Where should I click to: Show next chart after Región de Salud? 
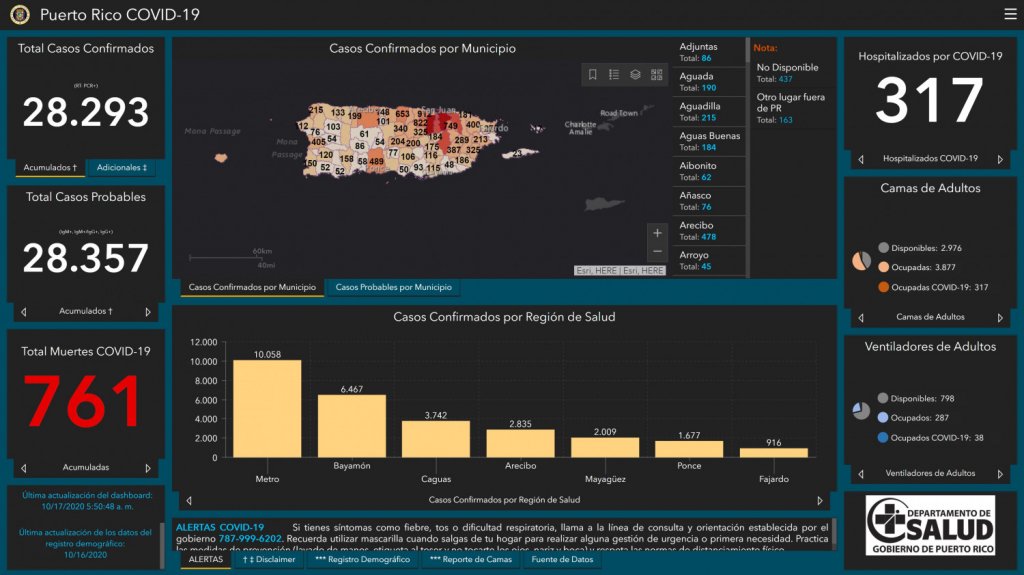pyautogui.click(x=820, y=500)
